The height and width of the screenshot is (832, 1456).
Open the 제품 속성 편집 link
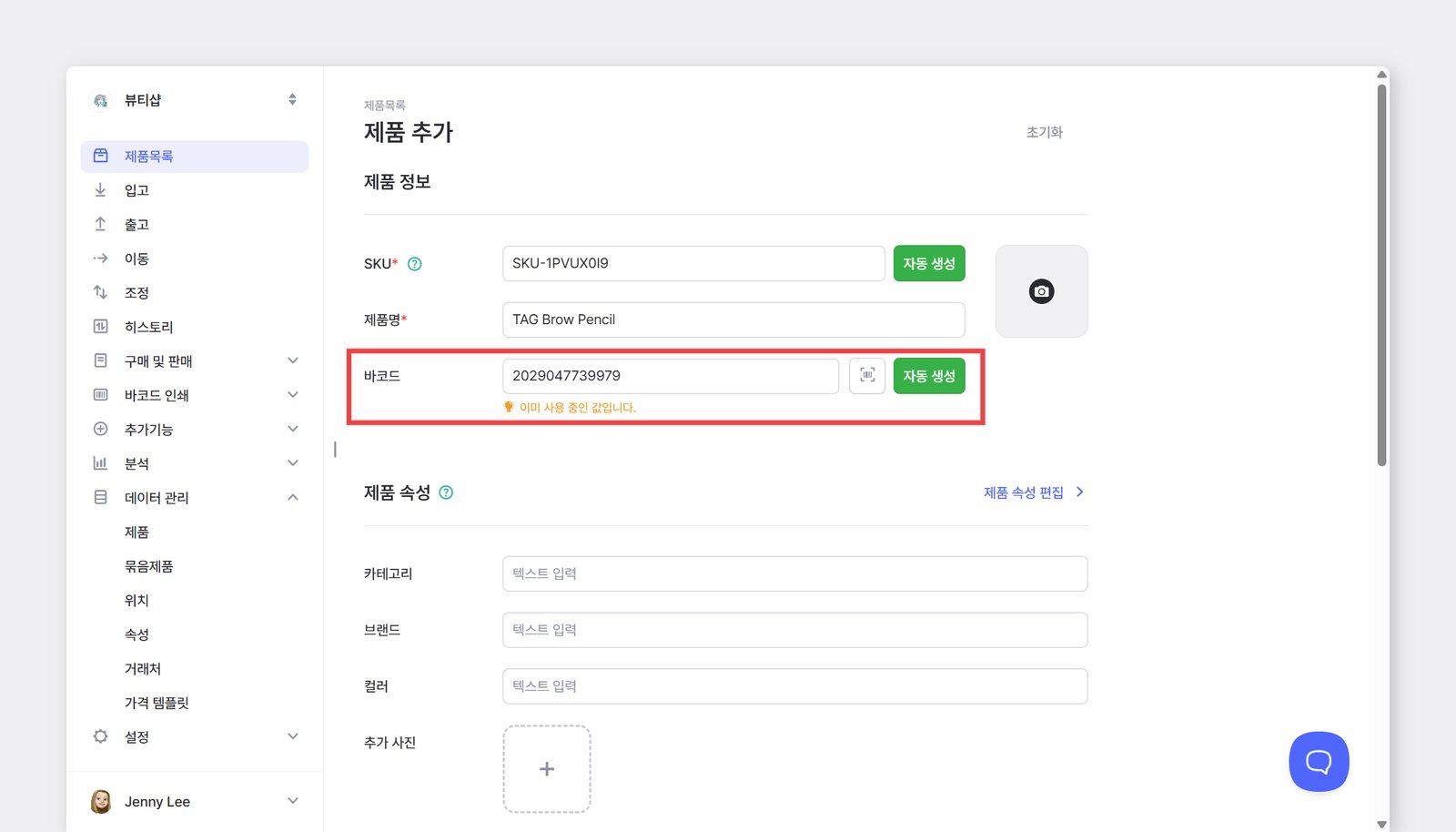(1034, 492)
